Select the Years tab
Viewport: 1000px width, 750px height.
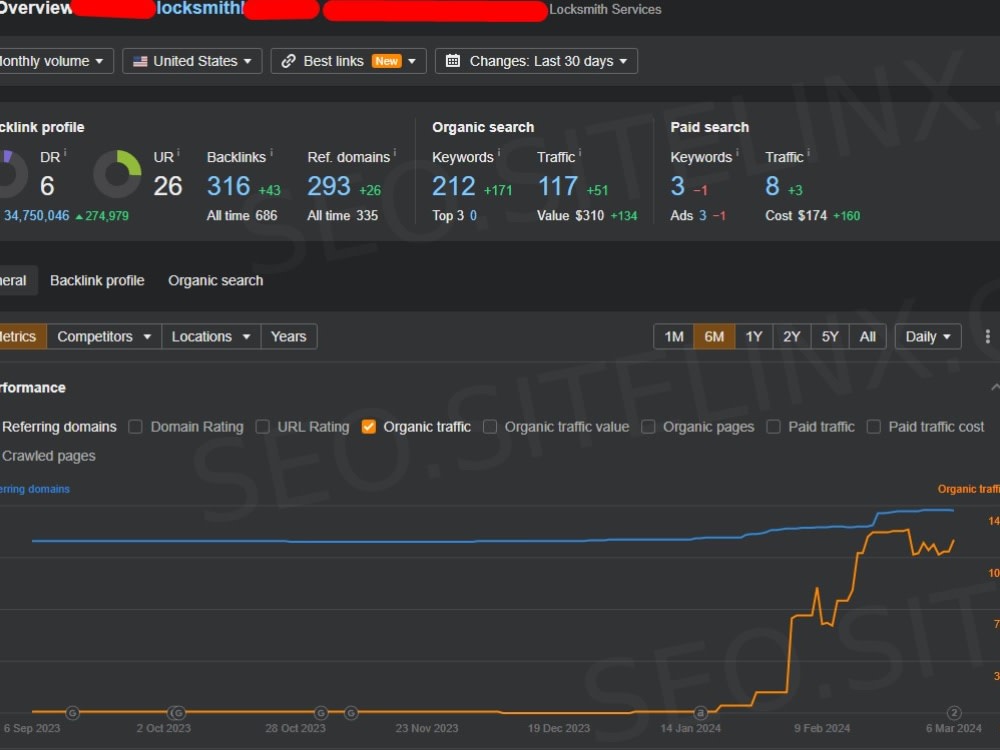[x=288, y=336]
